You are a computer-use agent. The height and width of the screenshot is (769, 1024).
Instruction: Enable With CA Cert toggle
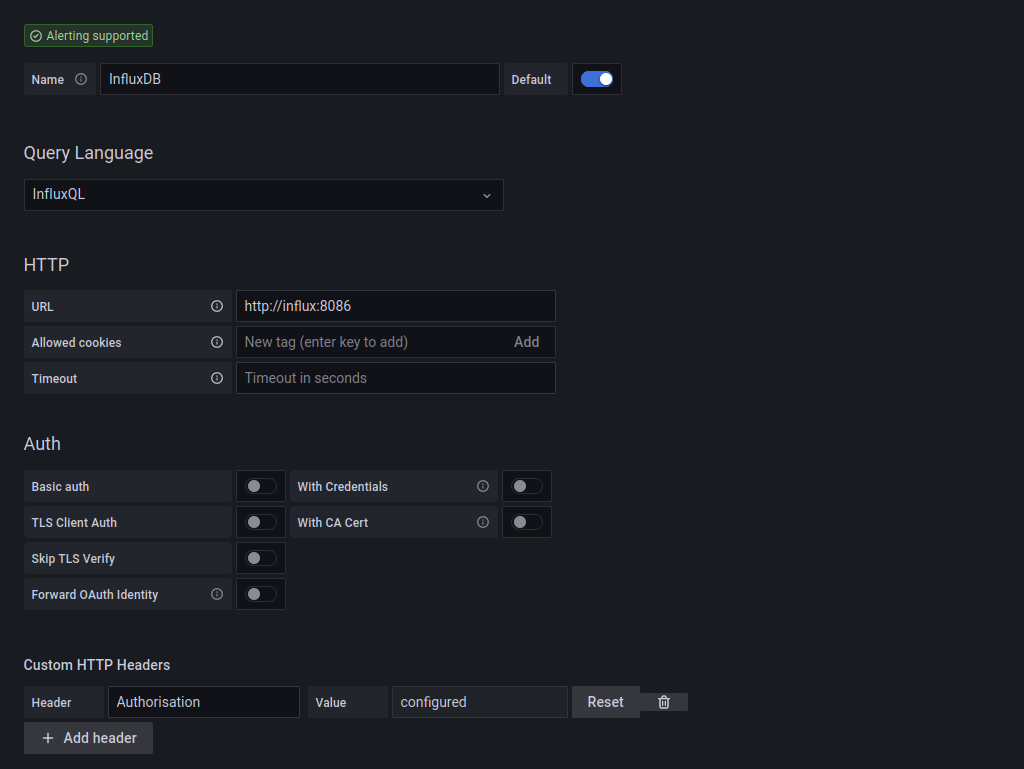click(526, 522)
